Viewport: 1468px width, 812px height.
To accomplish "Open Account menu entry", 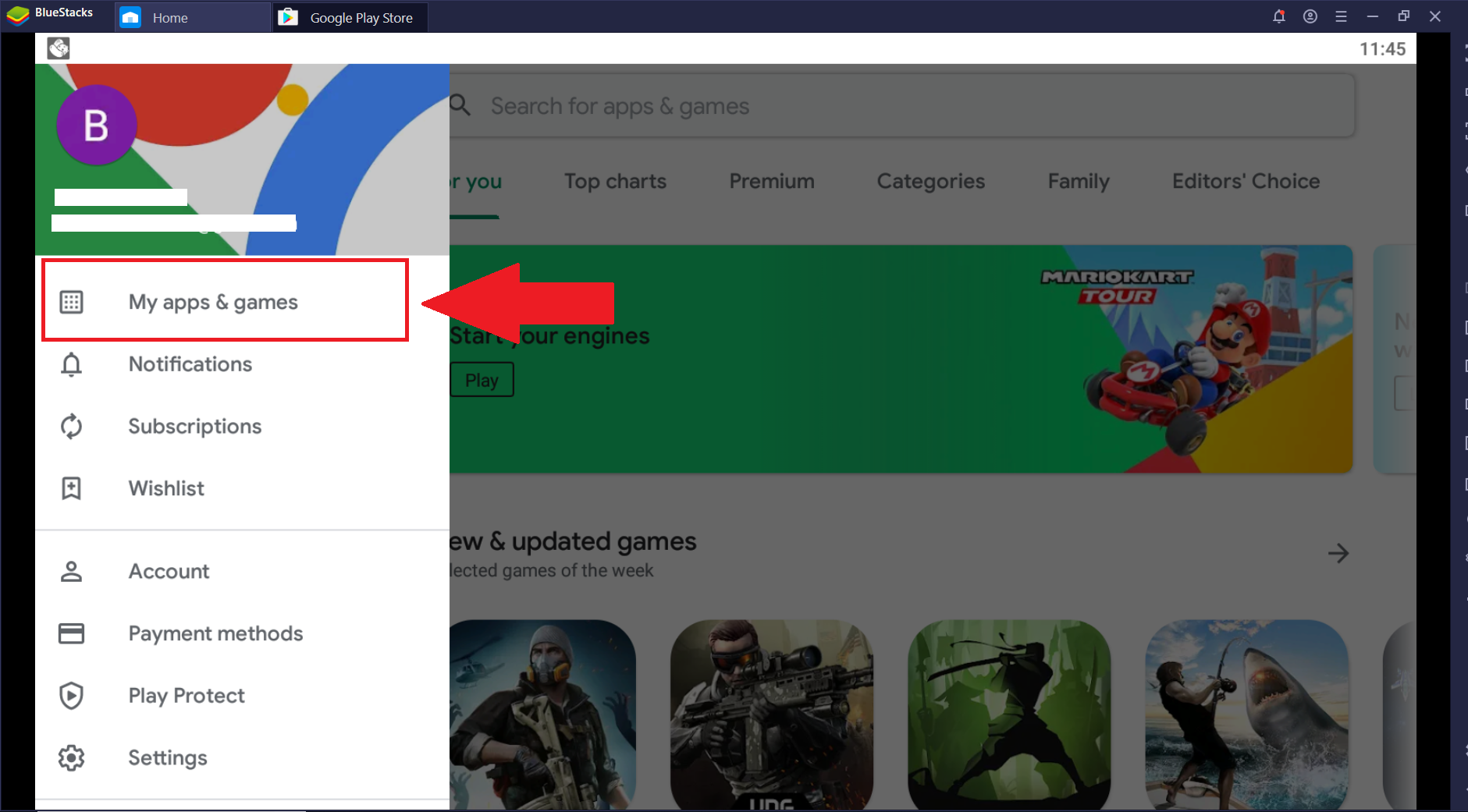I will pos(242,572).
